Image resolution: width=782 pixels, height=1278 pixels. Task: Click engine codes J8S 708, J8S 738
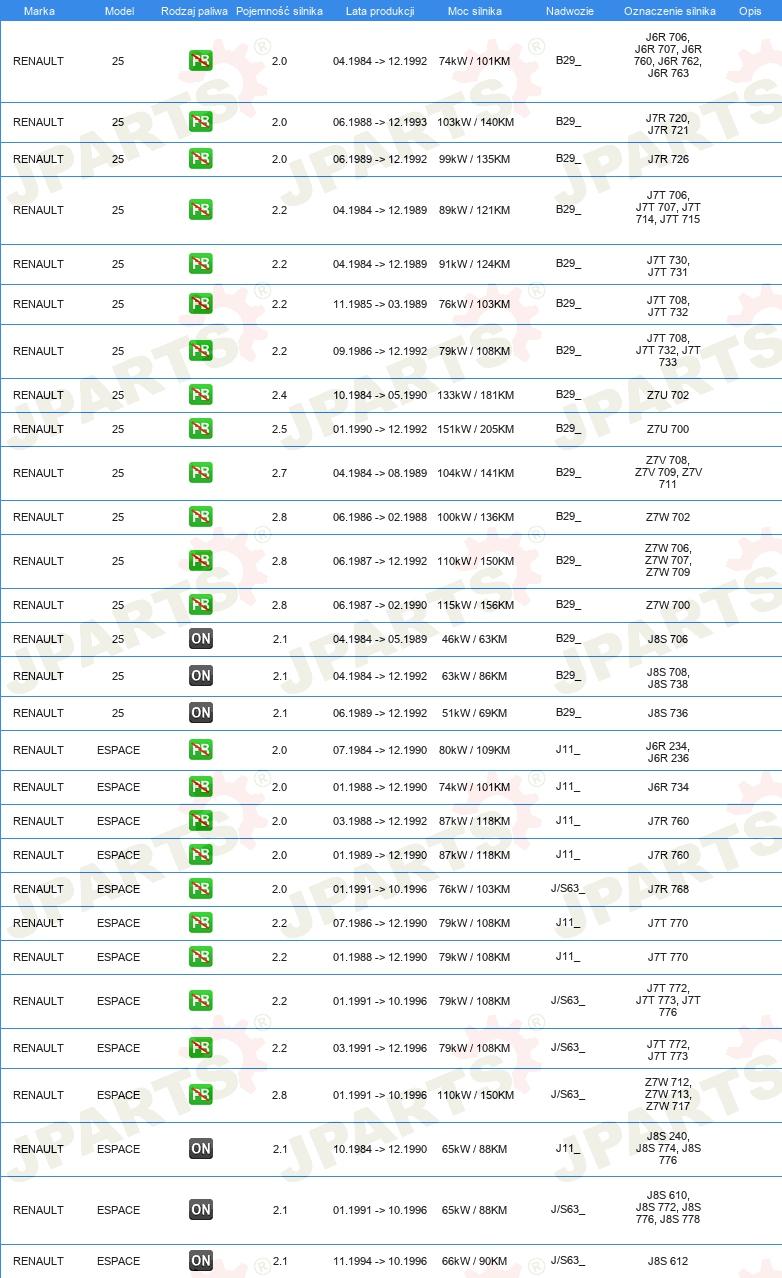pyautogui.click(x=668, y=678)
